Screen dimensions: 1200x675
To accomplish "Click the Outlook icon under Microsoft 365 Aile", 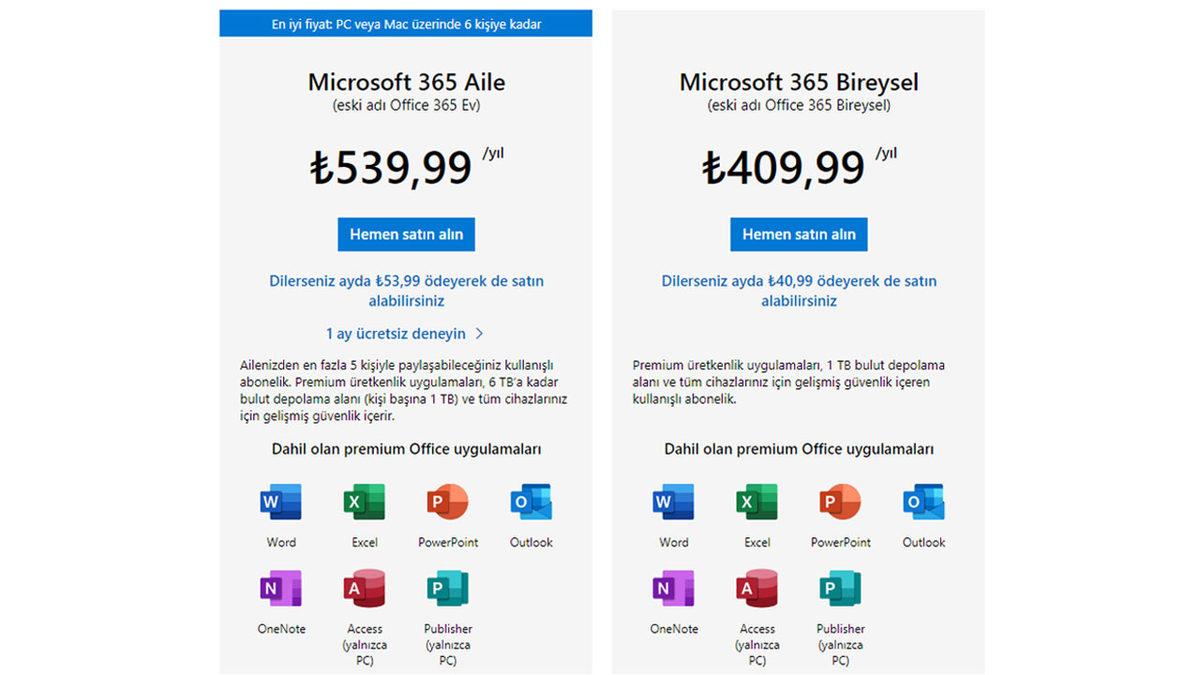I will pyautogui.click(x=530, y=503).
